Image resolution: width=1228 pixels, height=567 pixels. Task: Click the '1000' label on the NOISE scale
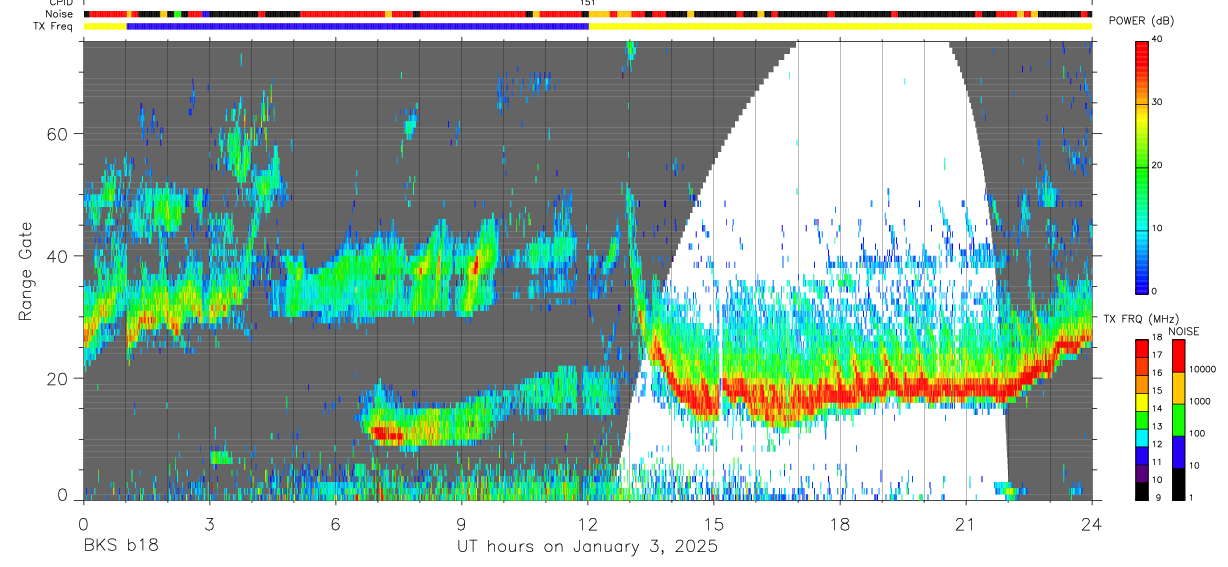[1201, 403]
